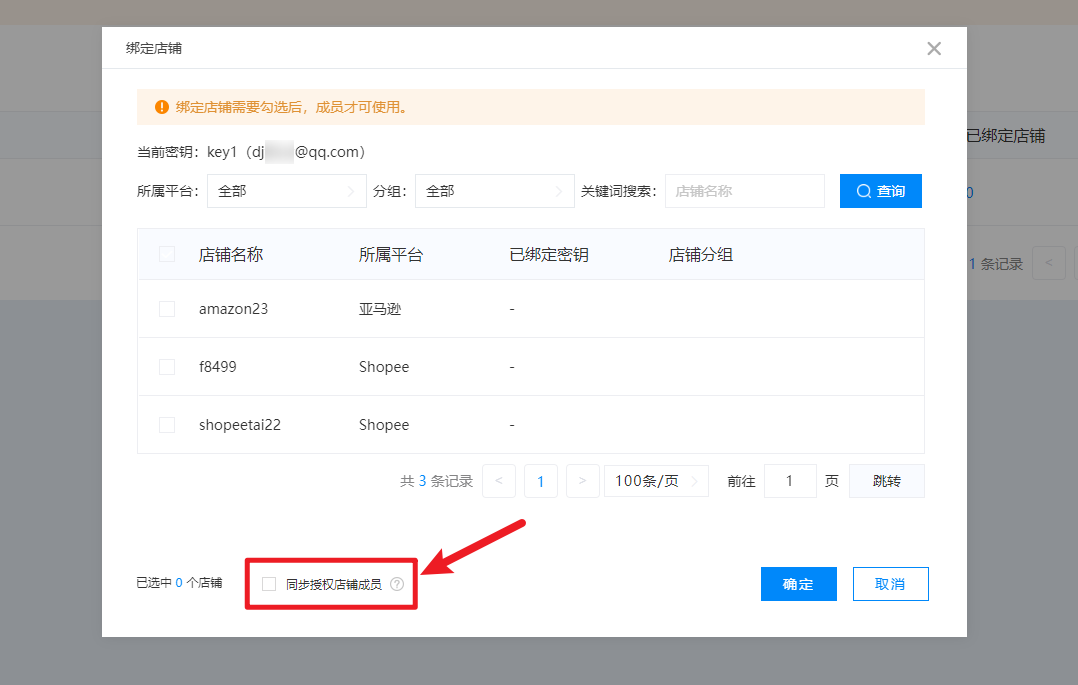
Task: Click the 查询 search button
Action: 880,191
